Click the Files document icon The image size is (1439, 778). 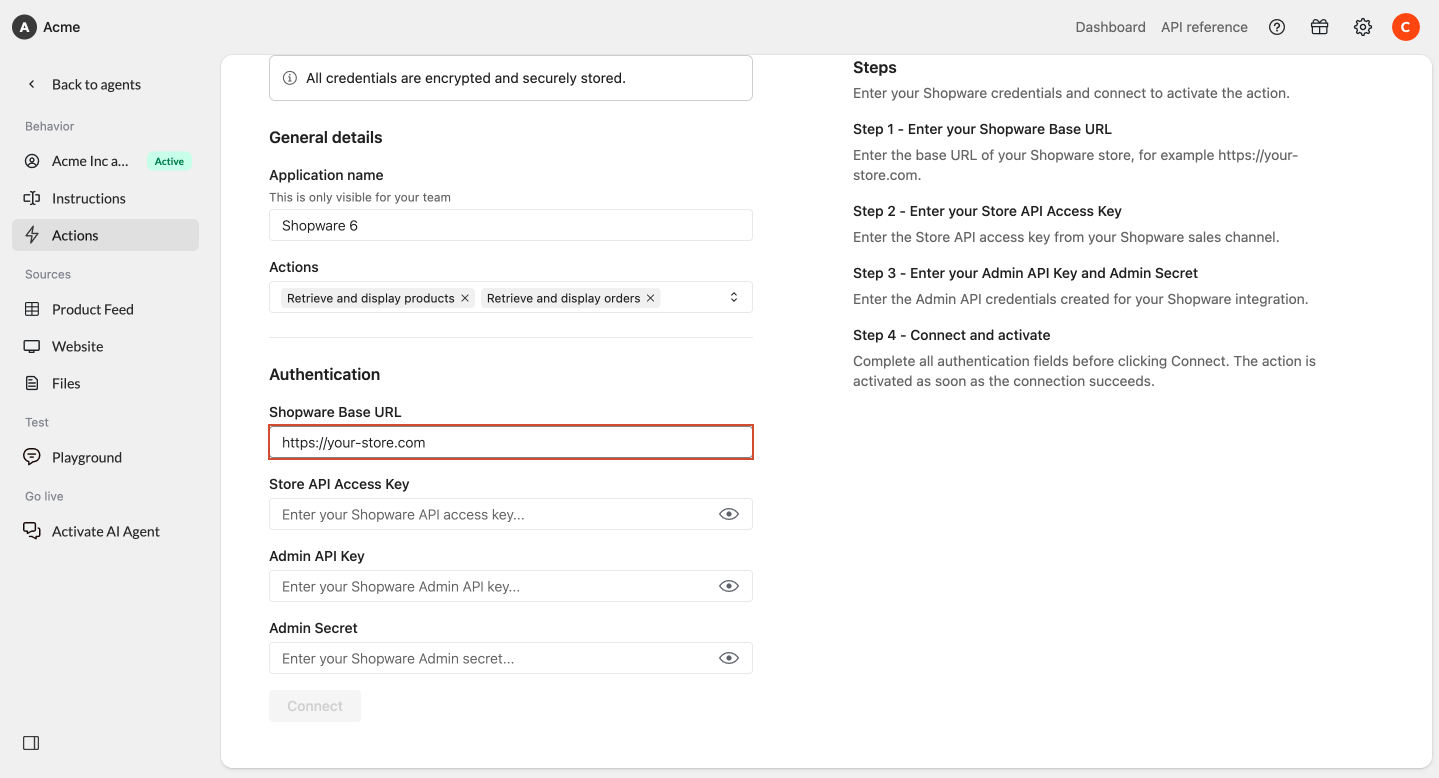tap(32, 383)
